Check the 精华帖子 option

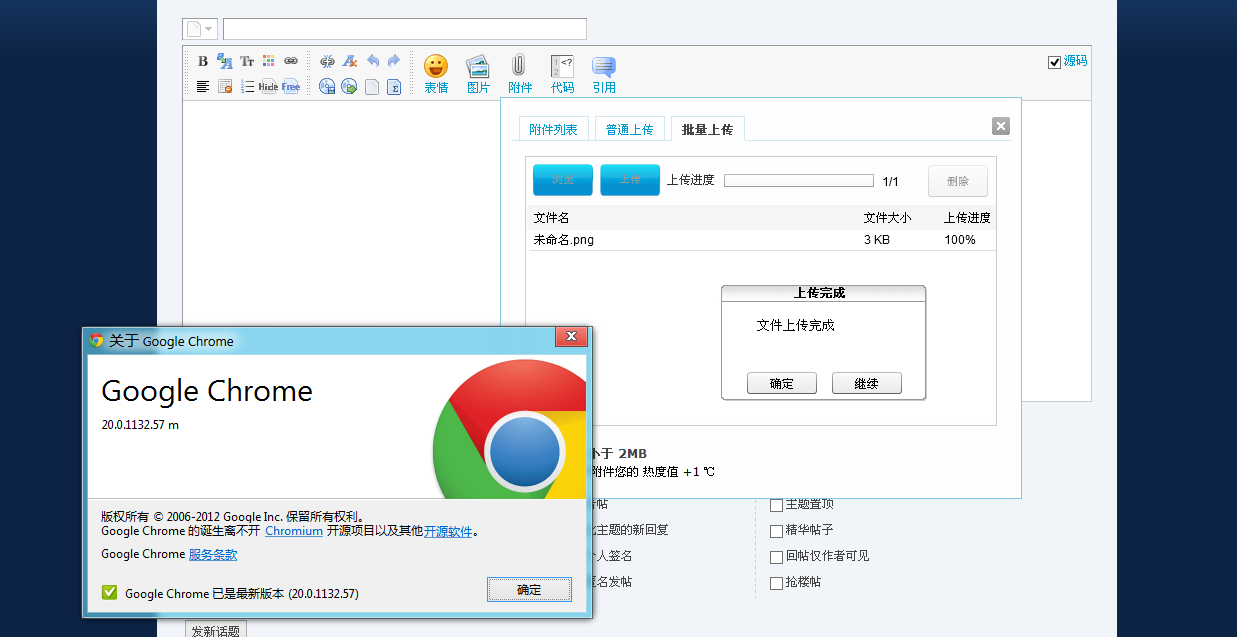(776, 531)
